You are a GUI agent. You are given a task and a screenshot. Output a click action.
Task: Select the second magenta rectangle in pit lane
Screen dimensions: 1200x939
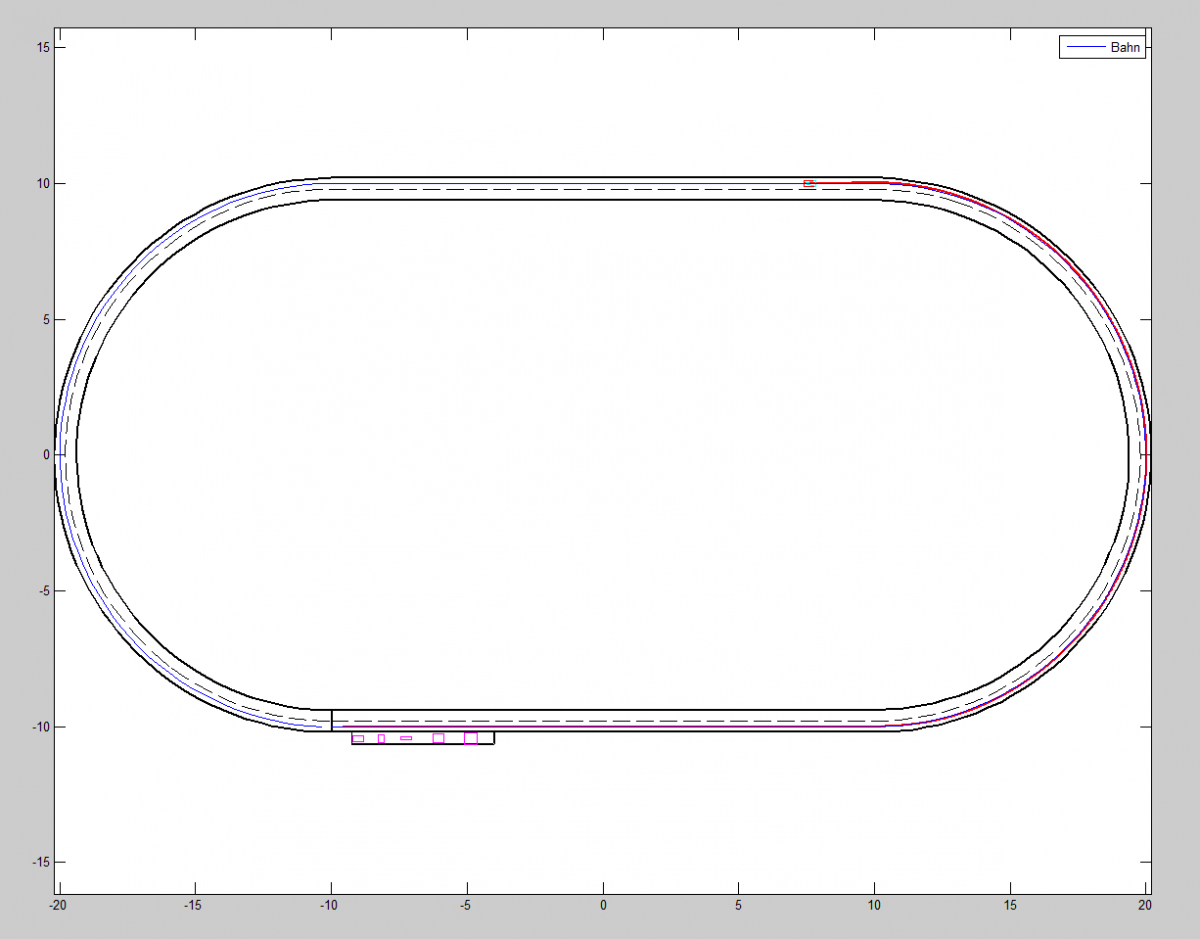click(381, 738)
